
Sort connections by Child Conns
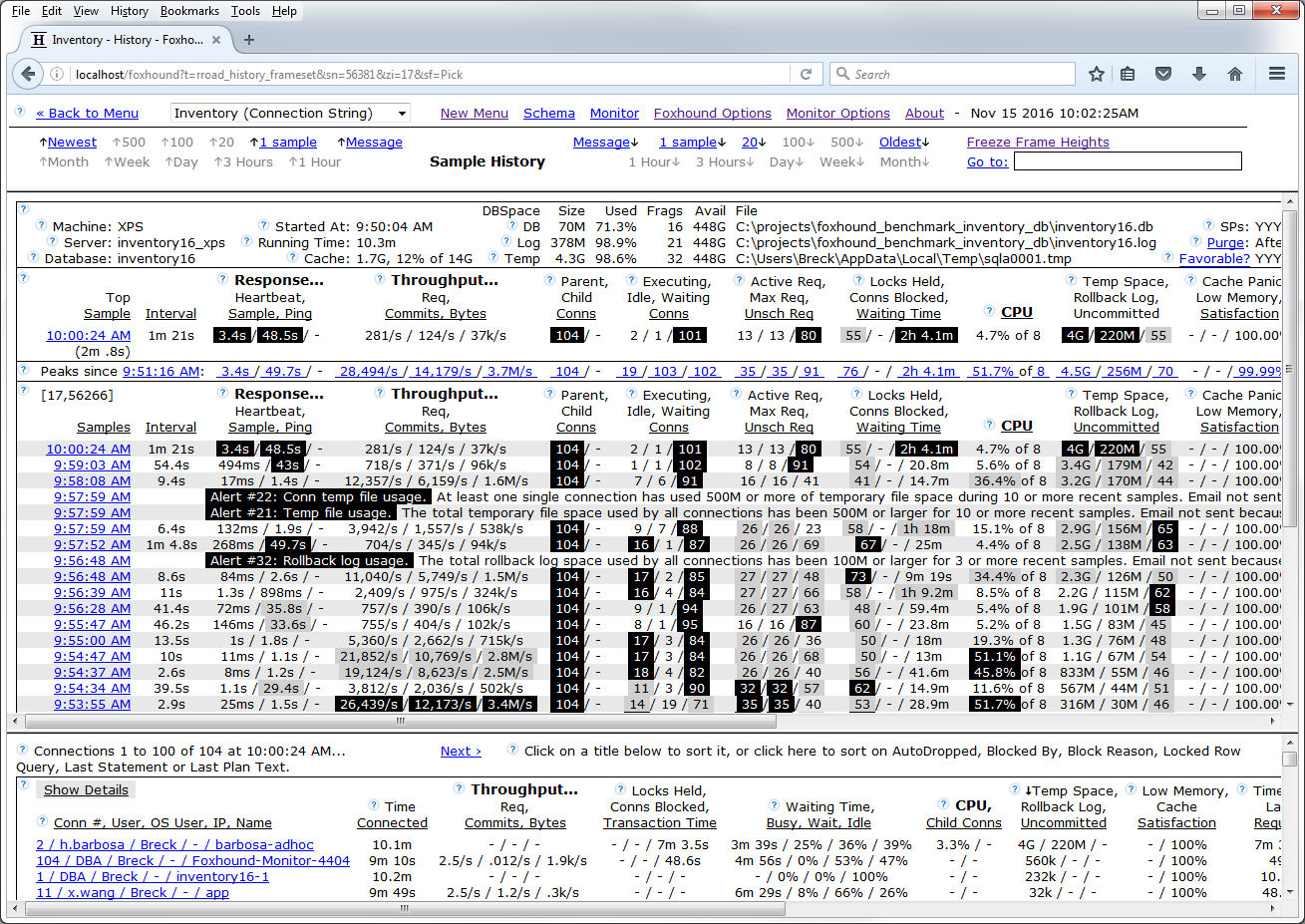tap(963, 823)
